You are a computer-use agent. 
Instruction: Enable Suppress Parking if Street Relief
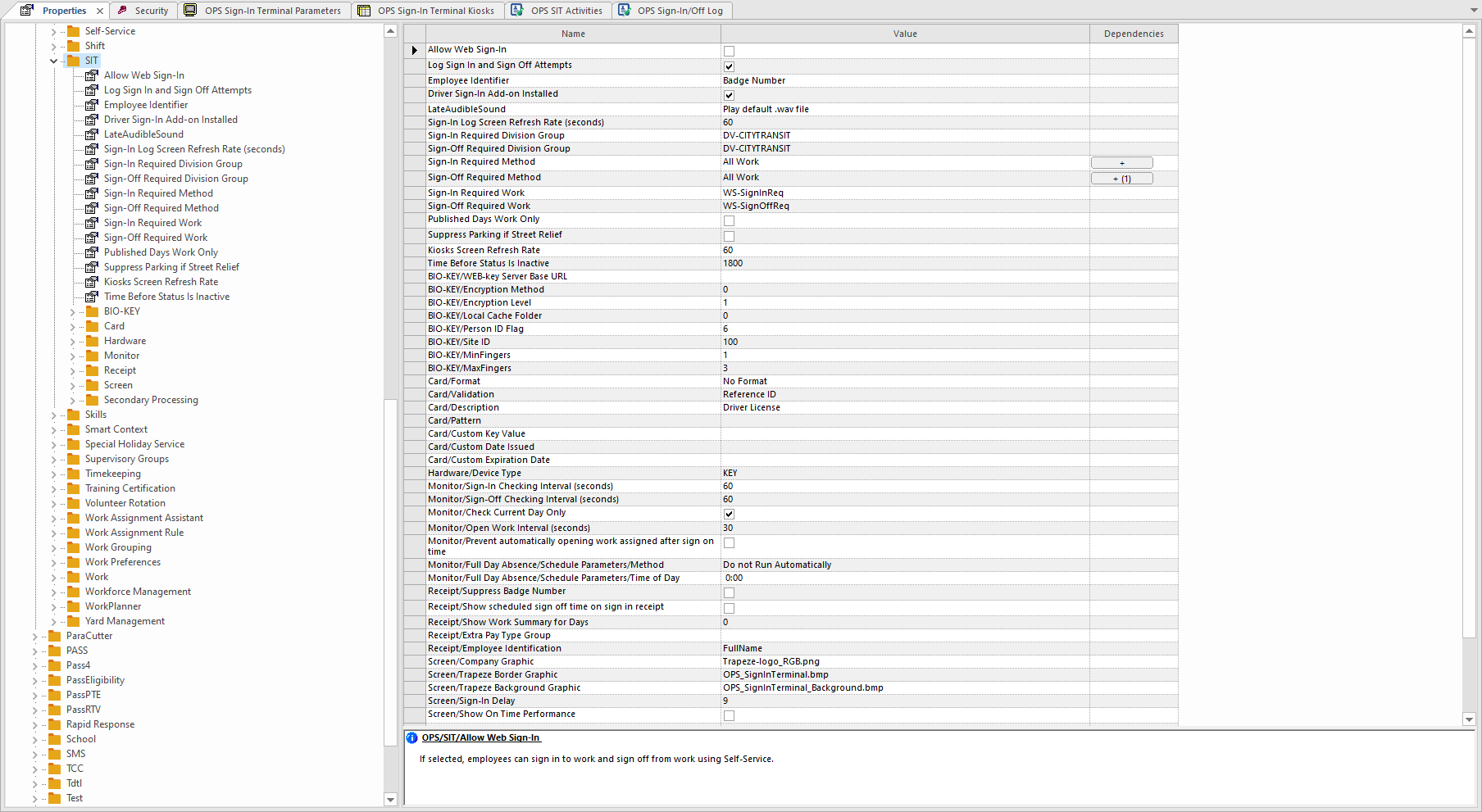coord(729,236)
